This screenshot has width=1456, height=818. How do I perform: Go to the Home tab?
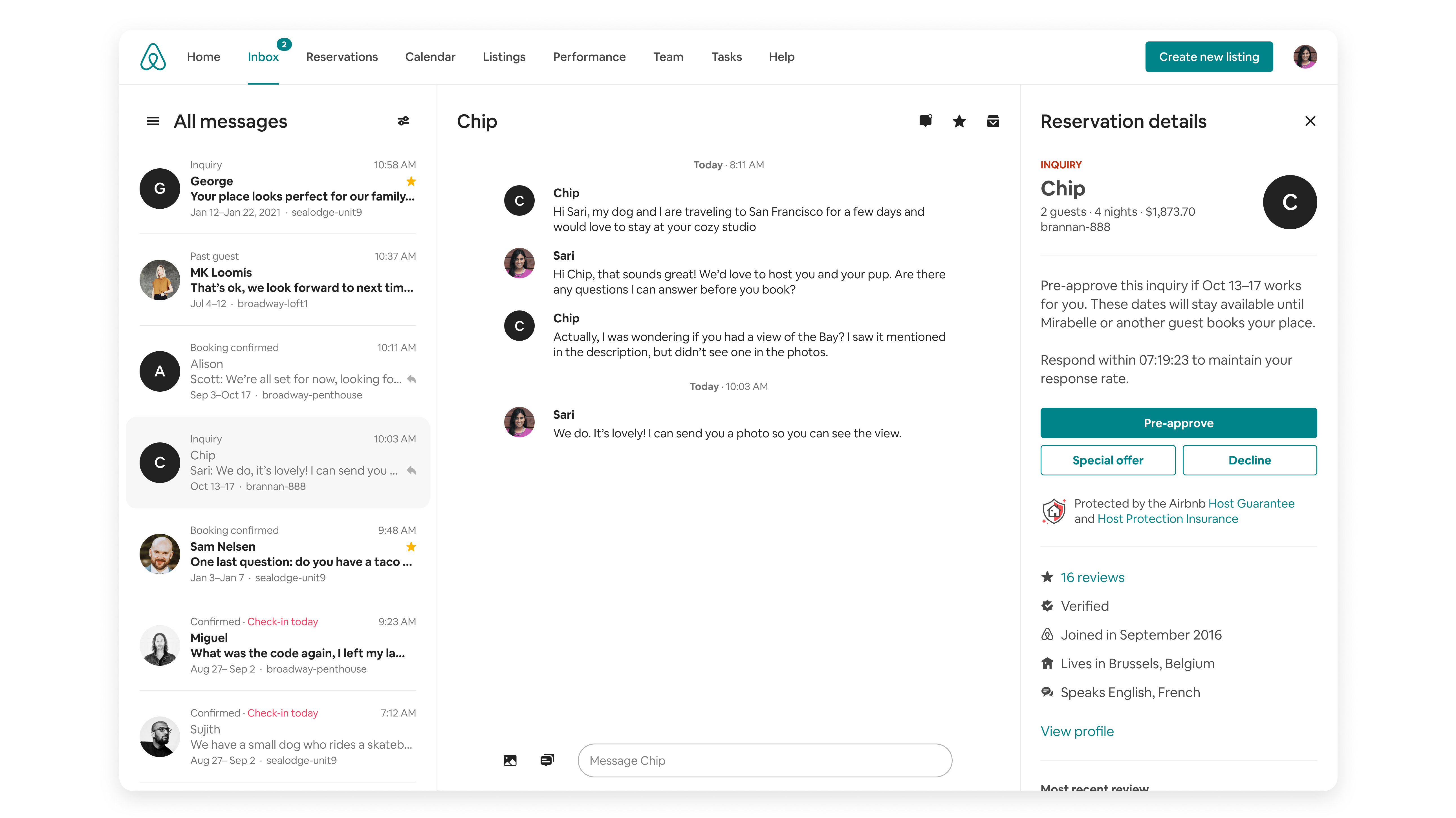click(204, 56)
